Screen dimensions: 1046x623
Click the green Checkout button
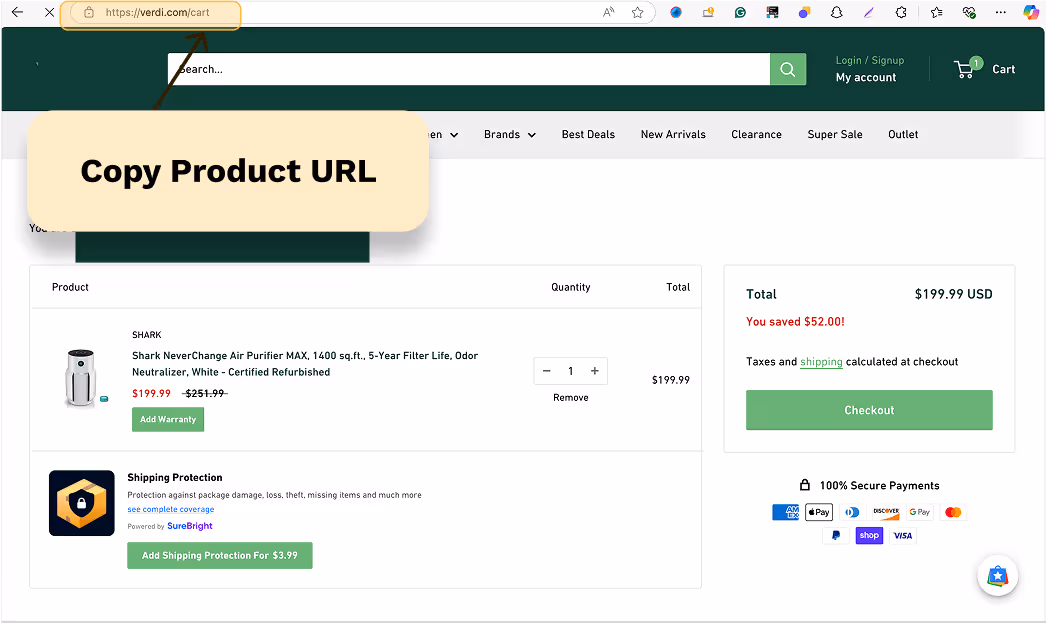click(x=869, y=410)
